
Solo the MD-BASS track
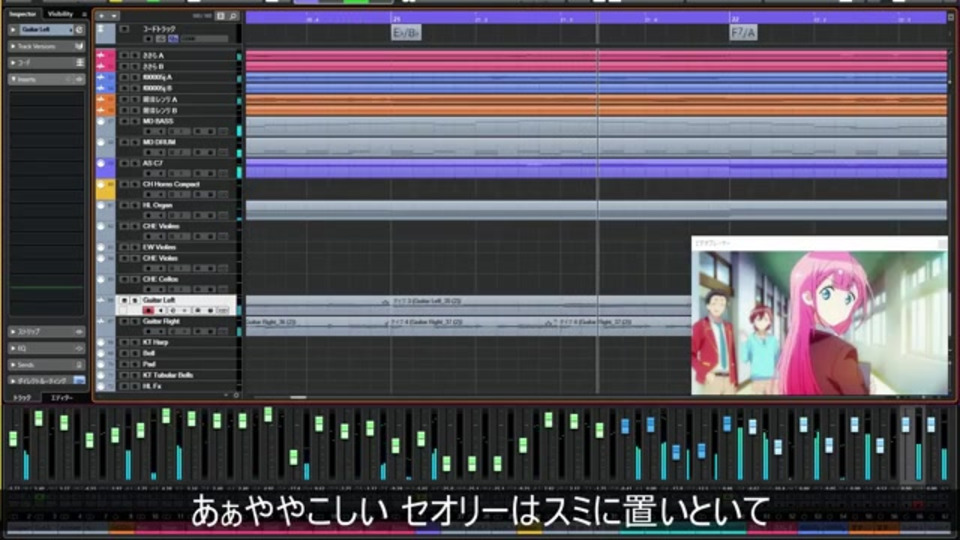click(135, 121)
